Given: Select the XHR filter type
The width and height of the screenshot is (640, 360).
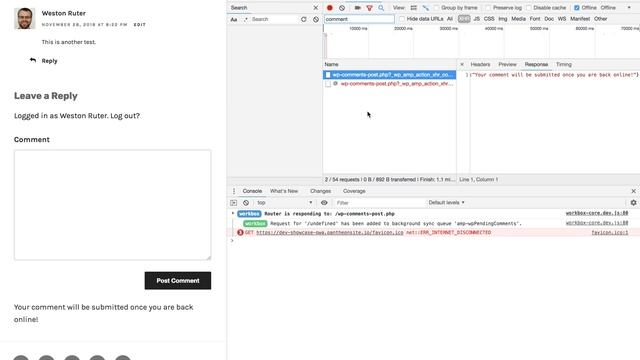Looking at the screenshot, I should click(464, 19).
